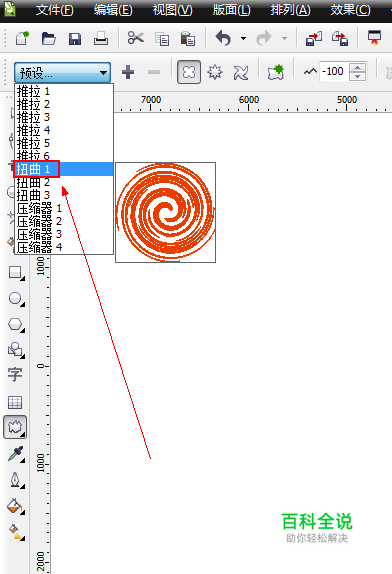392x574 pixels.
Task: Choose preset 压缩器 2
Action: (x=64, y=221)
